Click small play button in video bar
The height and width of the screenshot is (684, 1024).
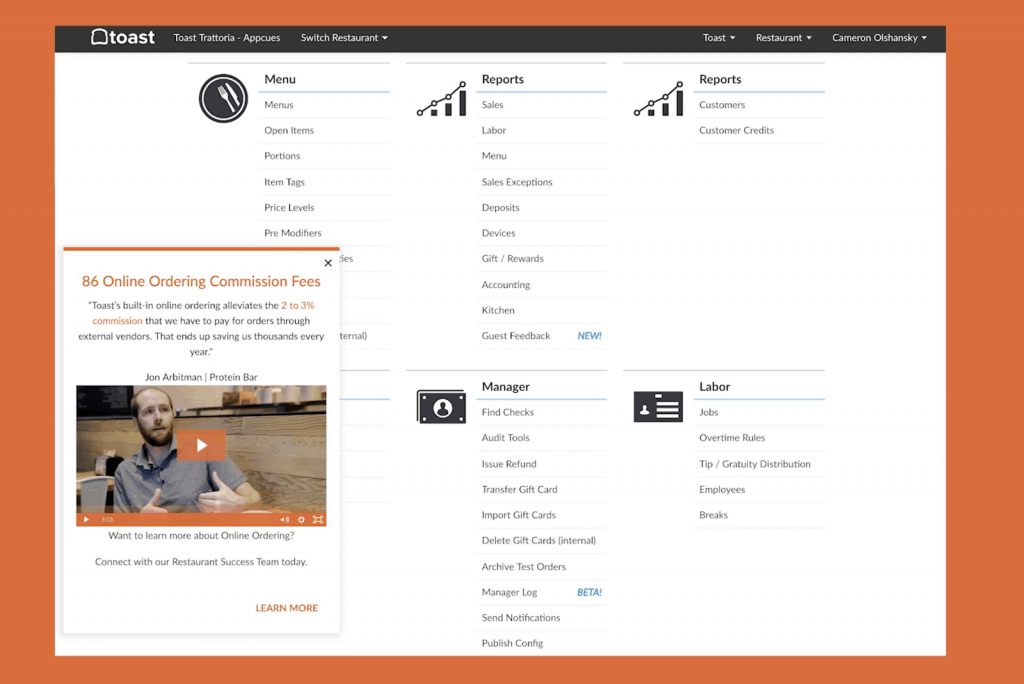click(x=86, y=519)
